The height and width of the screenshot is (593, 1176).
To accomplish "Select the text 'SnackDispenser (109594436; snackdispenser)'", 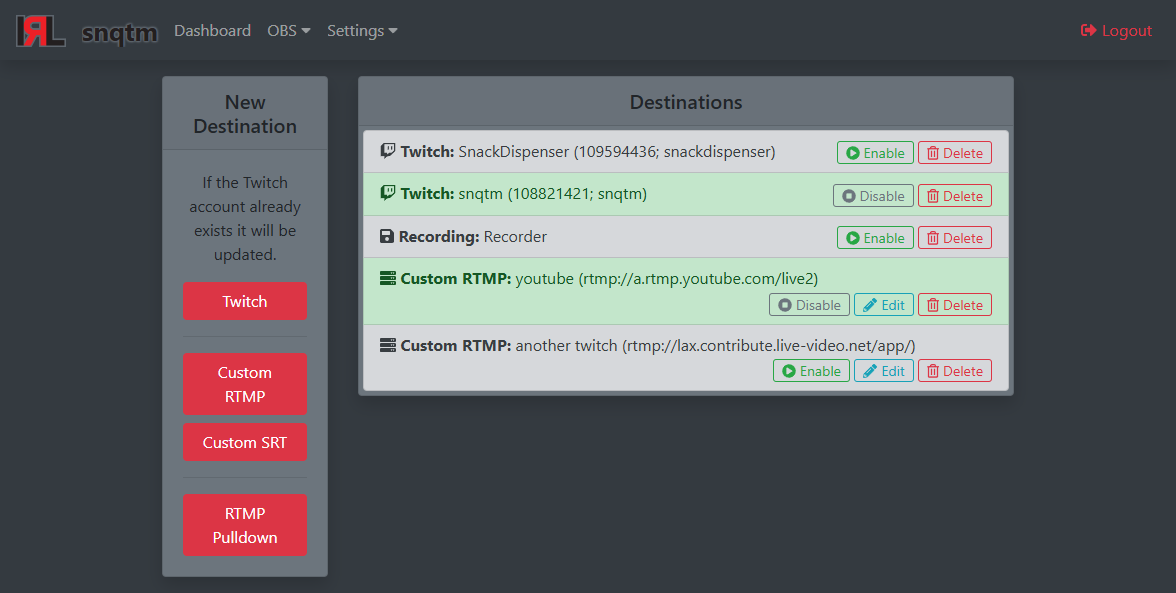I will point(616,151).
